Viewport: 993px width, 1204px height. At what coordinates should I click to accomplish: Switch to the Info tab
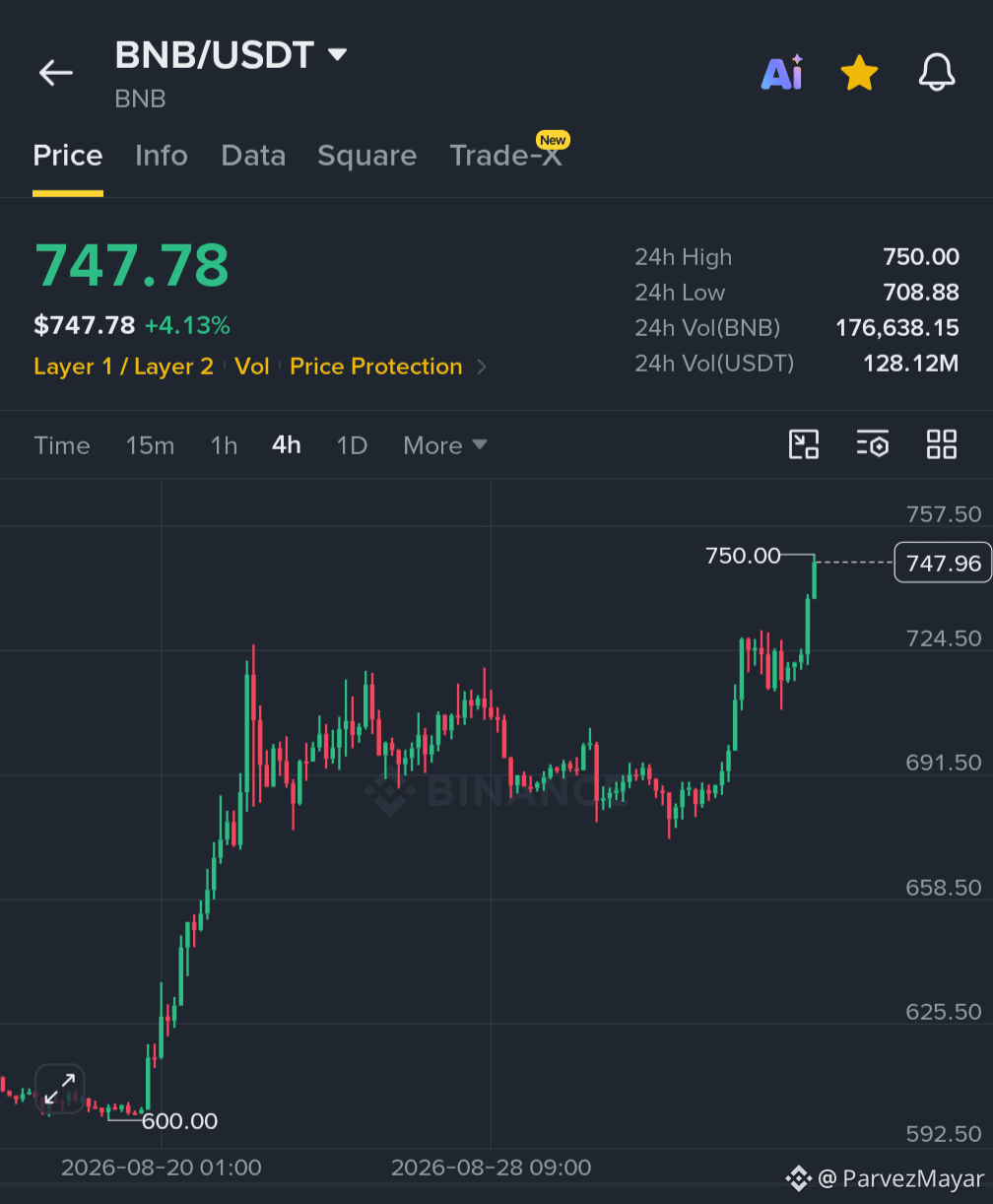click(162, 156)
